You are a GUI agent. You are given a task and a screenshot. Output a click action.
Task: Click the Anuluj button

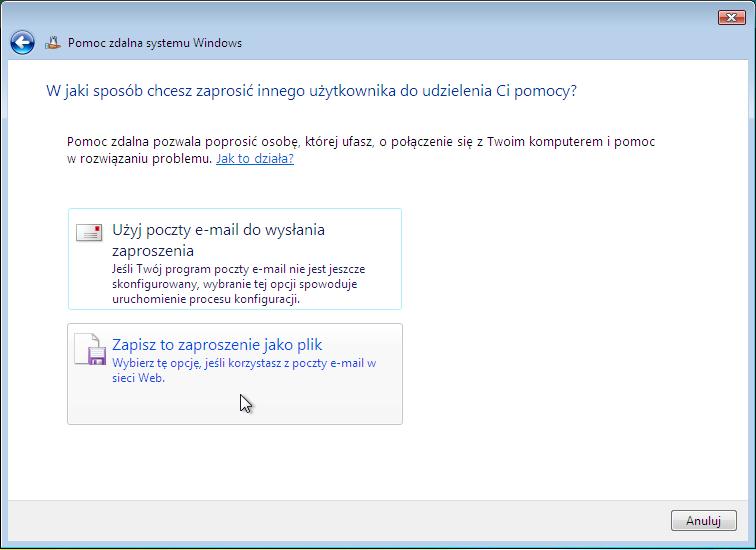(x=703, y=521)
